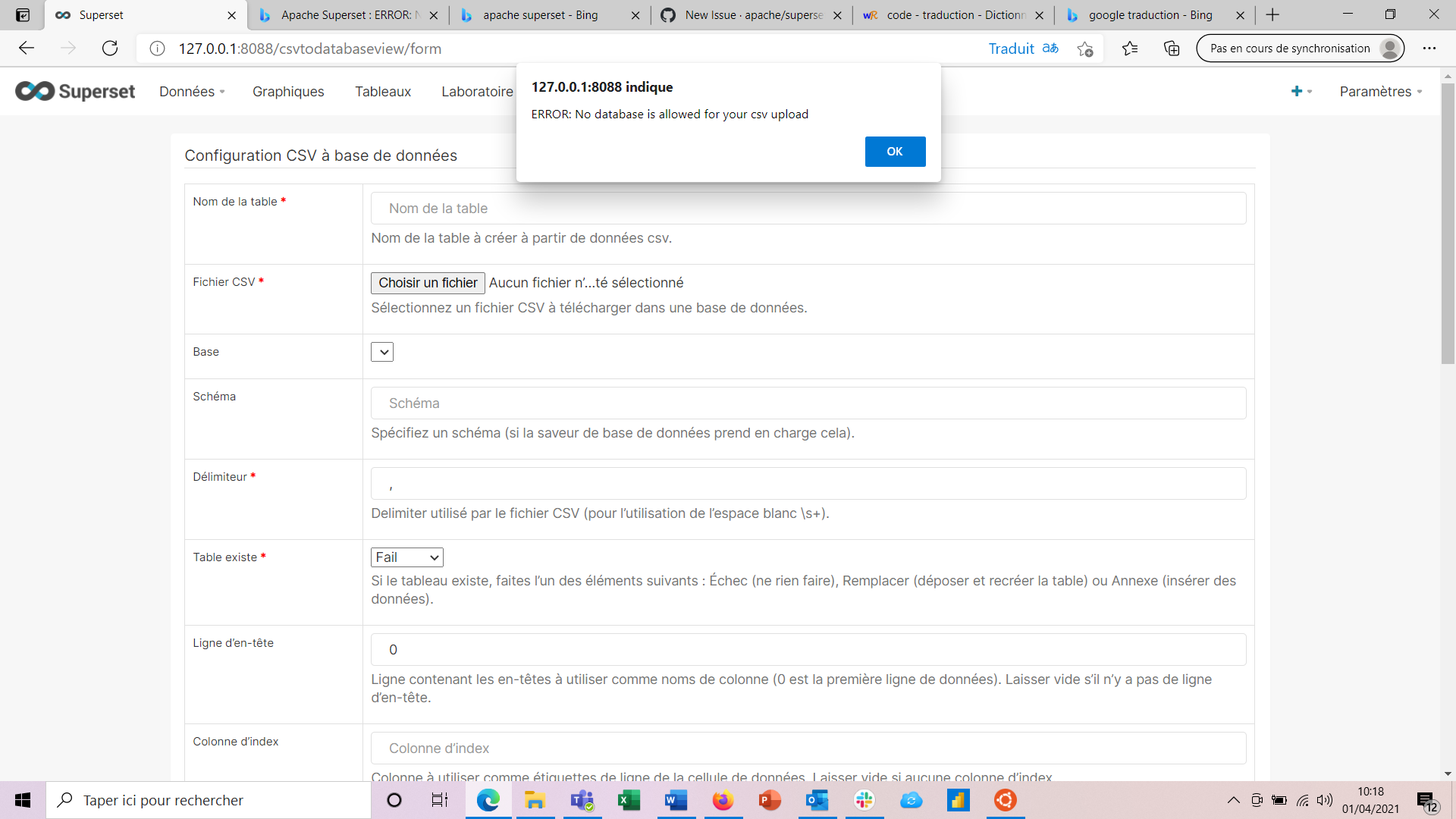This screenshot has height=819, width=1456.
Task: Open the Table existe dropdown showing Fail
Action: 406,557
